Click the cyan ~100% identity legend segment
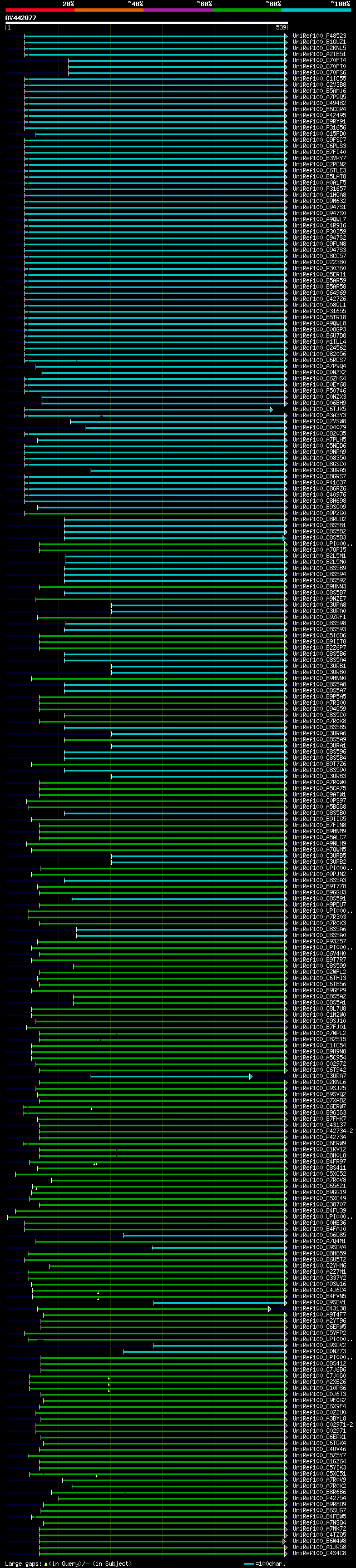This screenshot has height=1568, width=356. [316, 10]
